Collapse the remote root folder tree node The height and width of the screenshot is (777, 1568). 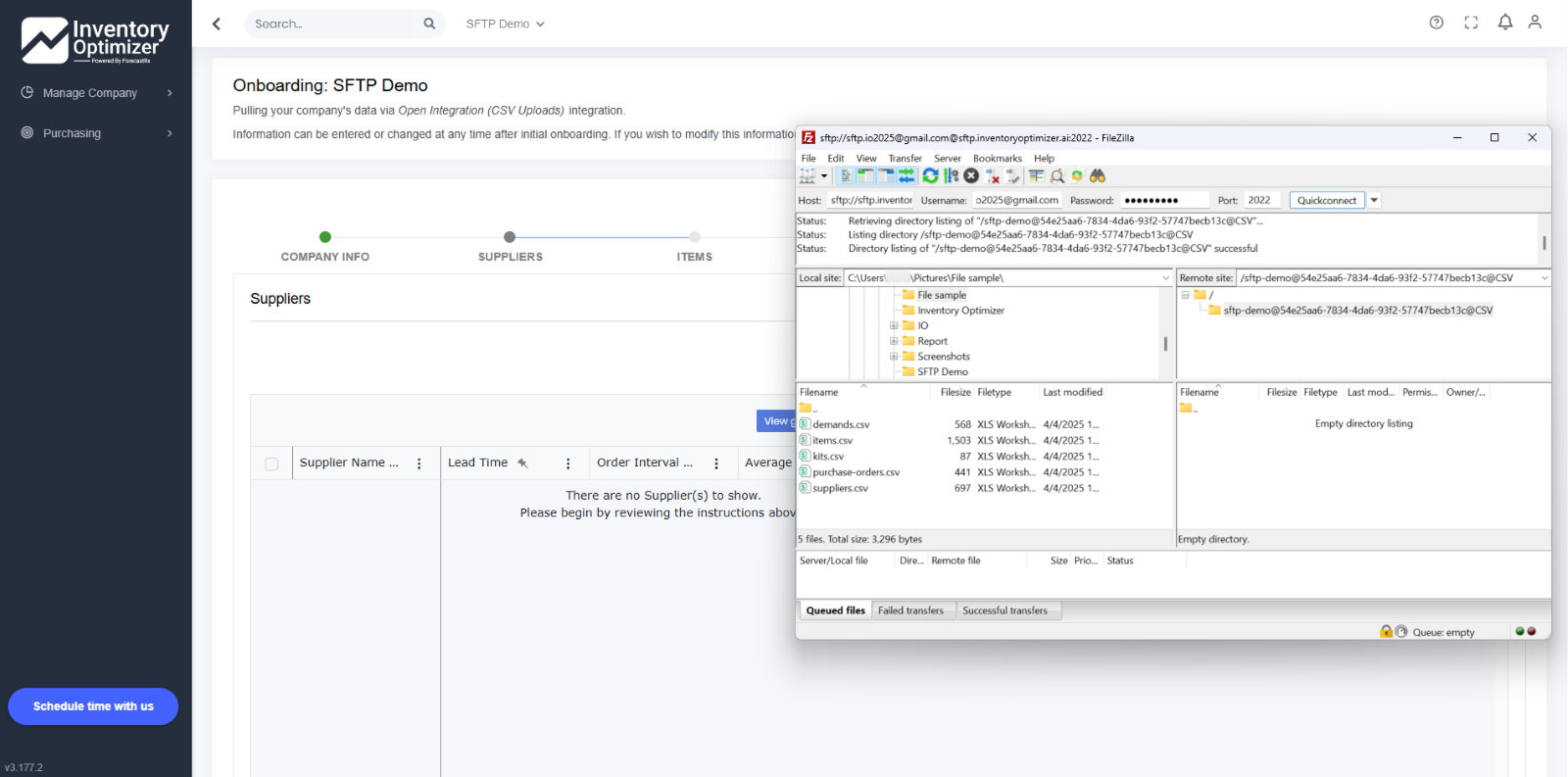coord(1185,295)
